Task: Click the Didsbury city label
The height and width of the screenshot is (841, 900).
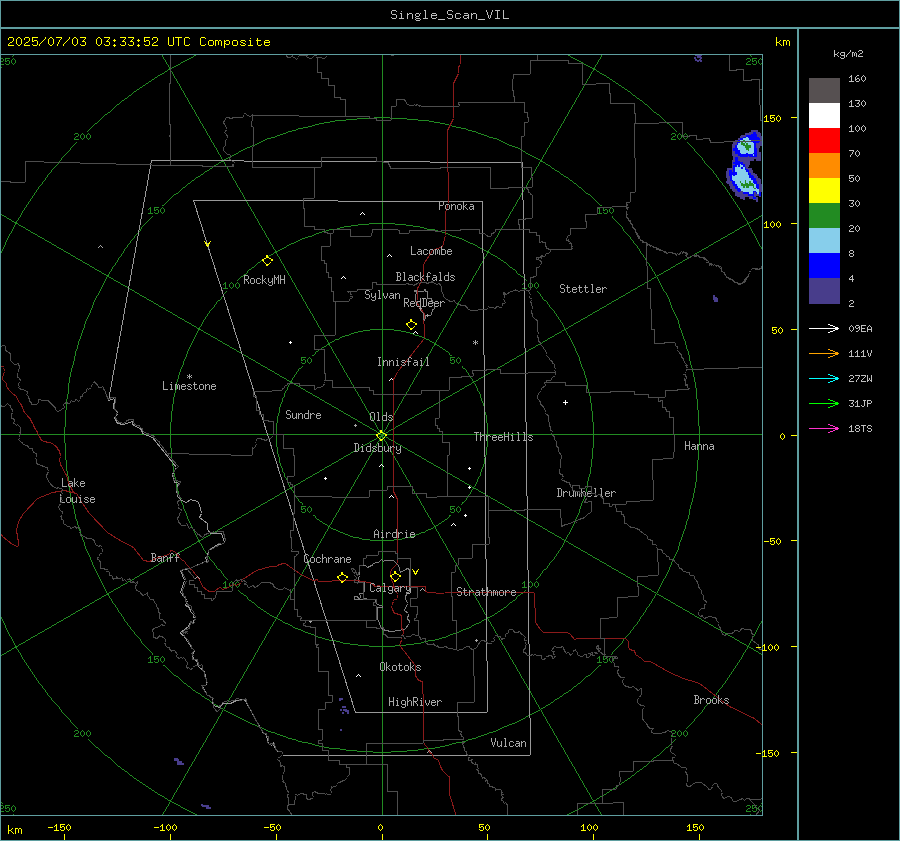Action: point(377,448)
